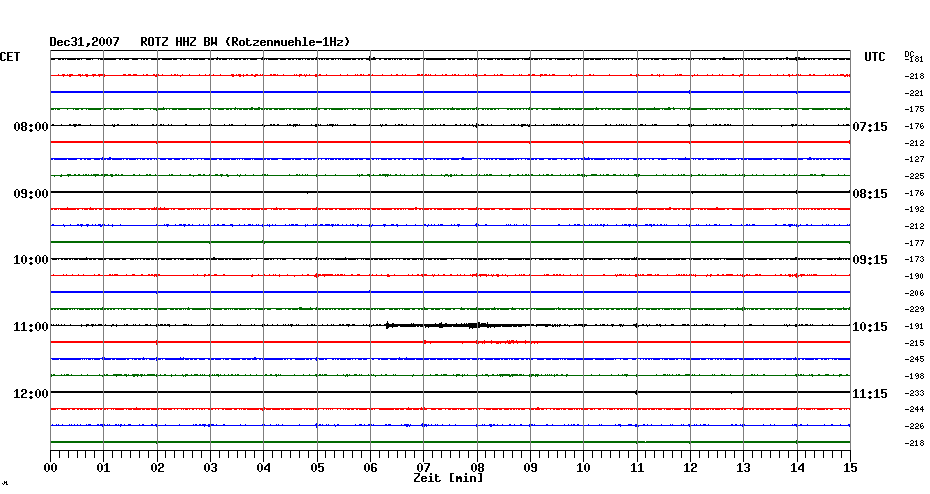Click the DC value -173
The height and width of the screenshot is (494, 930).
click(x=914, y=260)
